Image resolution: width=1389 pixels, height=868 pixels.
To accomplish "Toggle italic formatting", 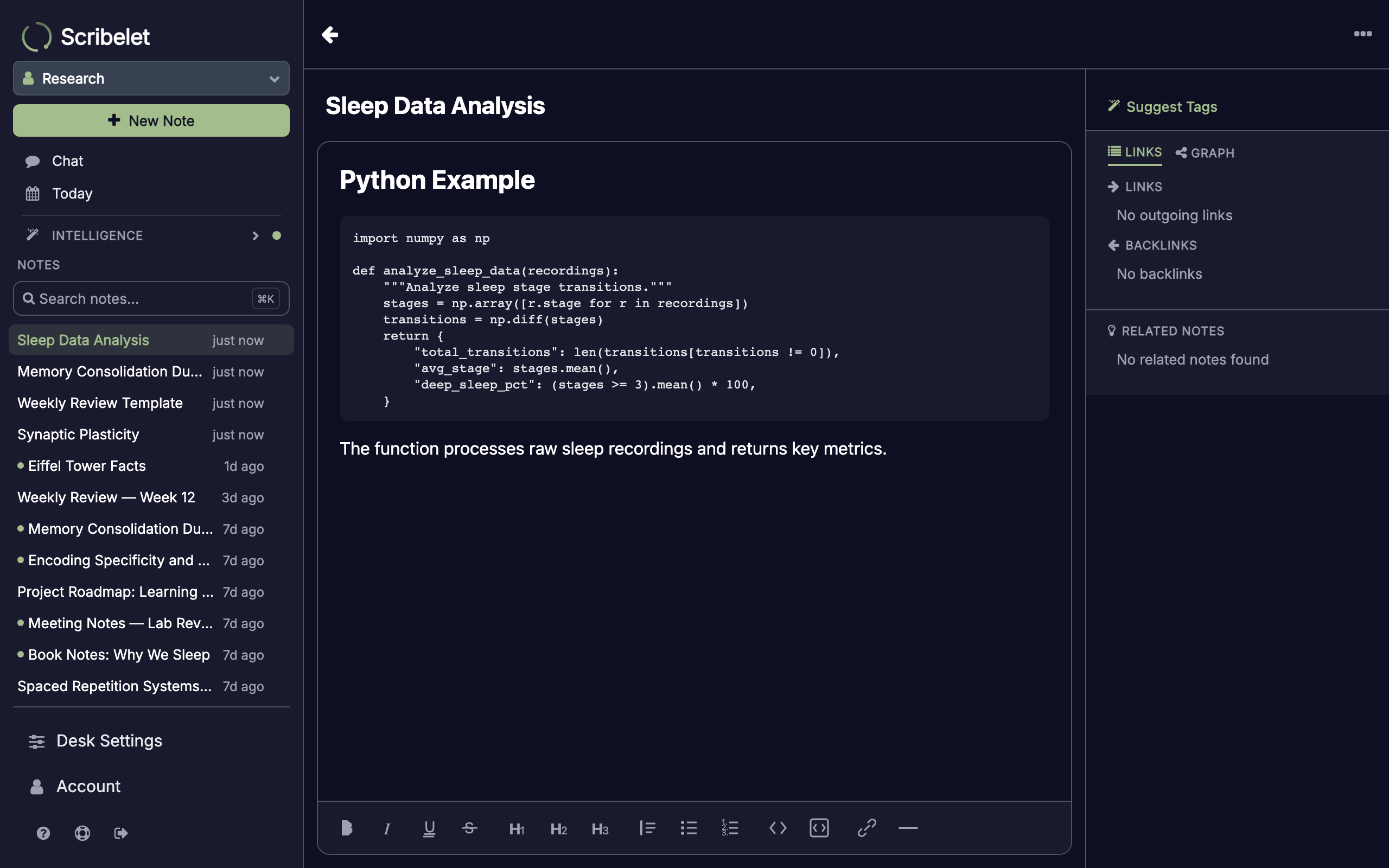I will coord(387,828).
